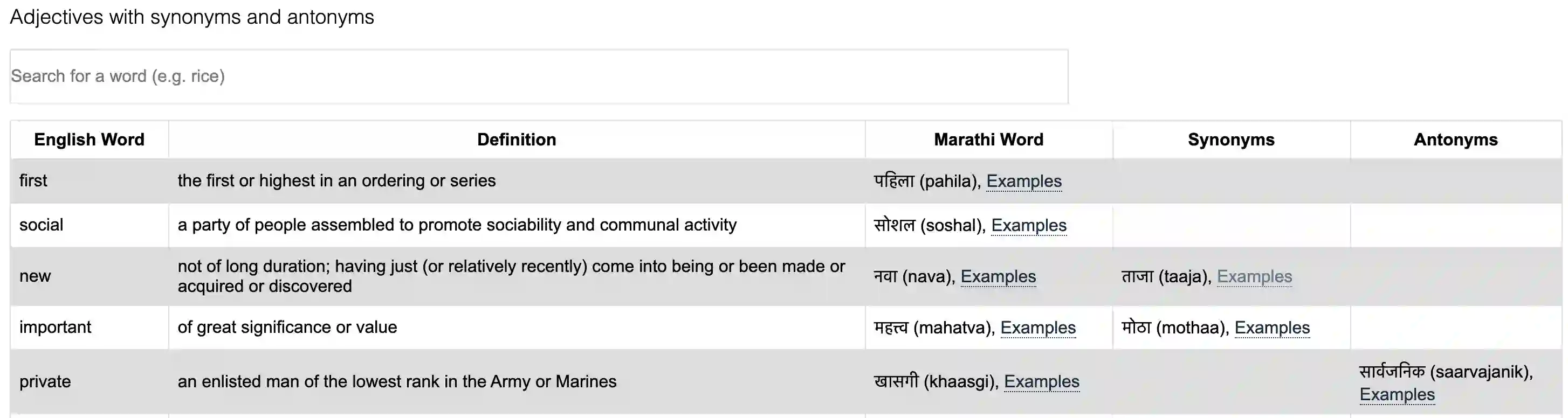Viewport: 1568px width, 418px height.
Task: Open Examples link for नवा (nava)
Action: (x=998, y=276)
